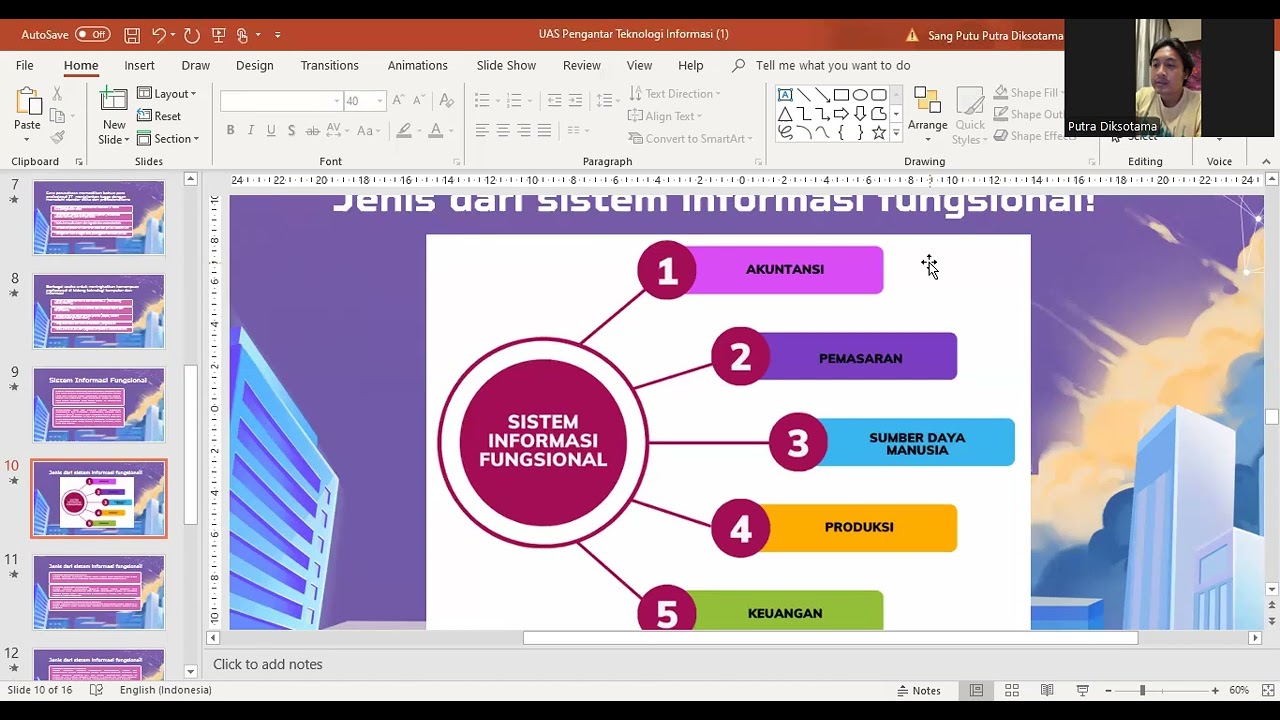This screenshot has height=720, width=1280.
Task: Undo the last action
Action: point(158,35)
